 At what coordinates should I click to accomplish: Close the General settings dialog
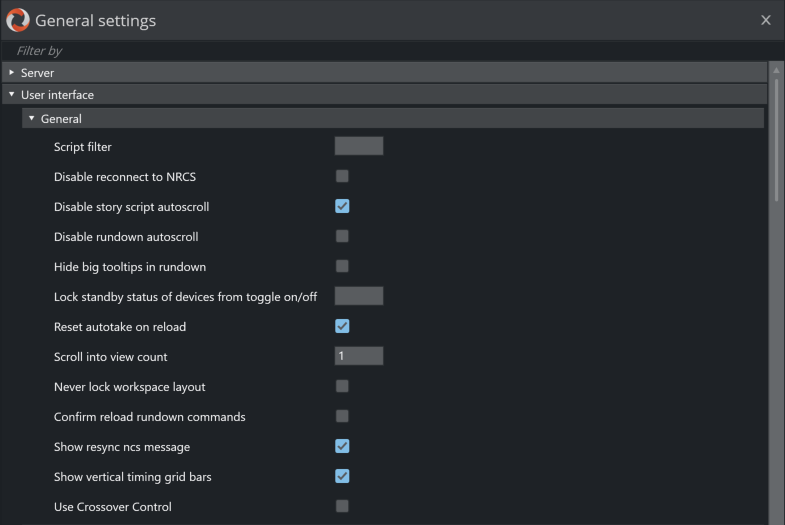[766, 20]
